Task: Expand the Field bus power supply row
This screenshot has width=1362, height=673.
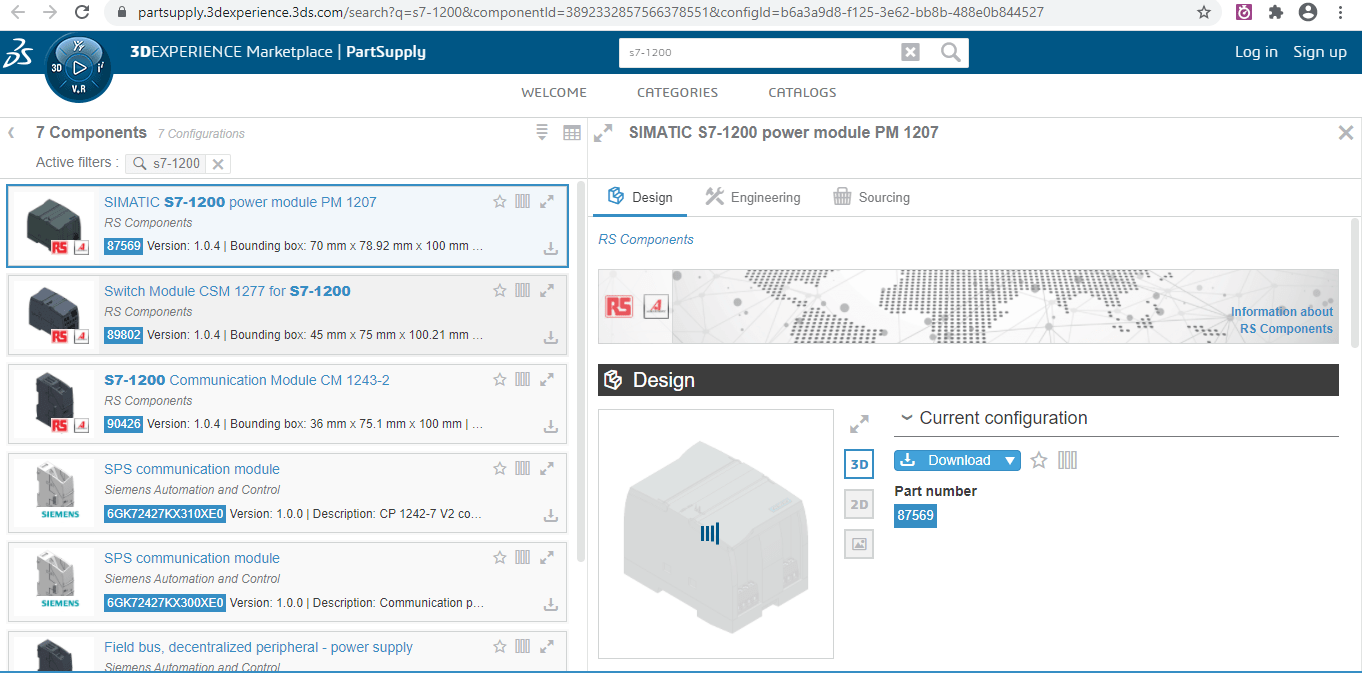Action: (x=547, y=646)
